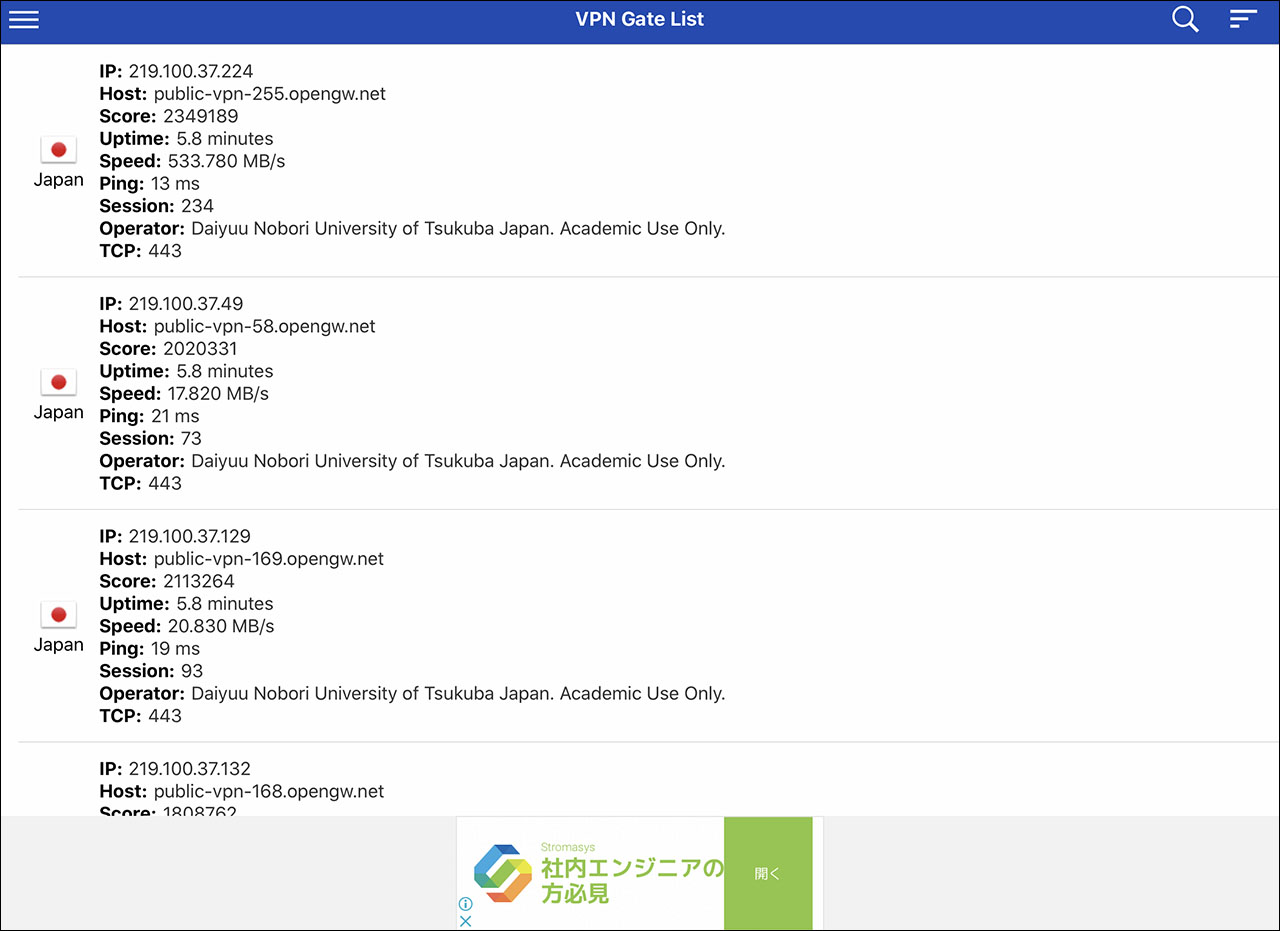
Task: Tap Japan flag for 219.100.37.49
Action: (58, 382)
